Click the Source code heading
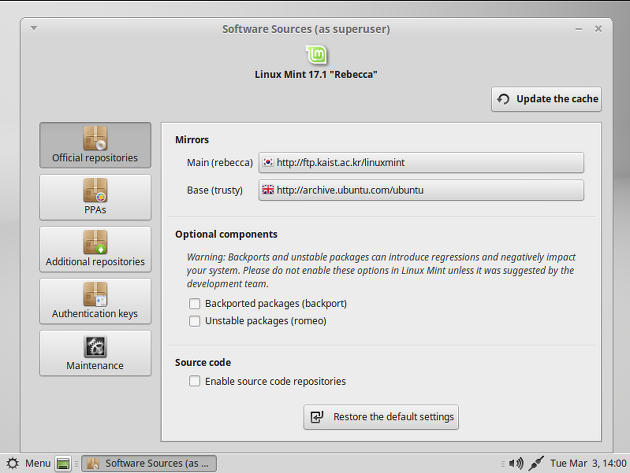Viewport: 630px width, 473px height. coord(203,362)
